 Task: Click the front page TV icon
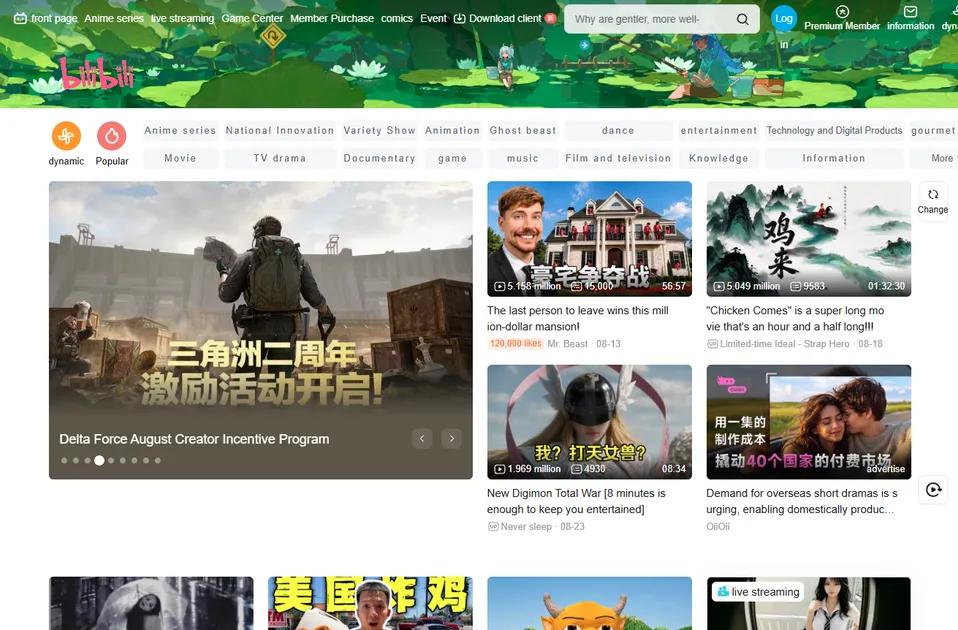coord(20,18)
